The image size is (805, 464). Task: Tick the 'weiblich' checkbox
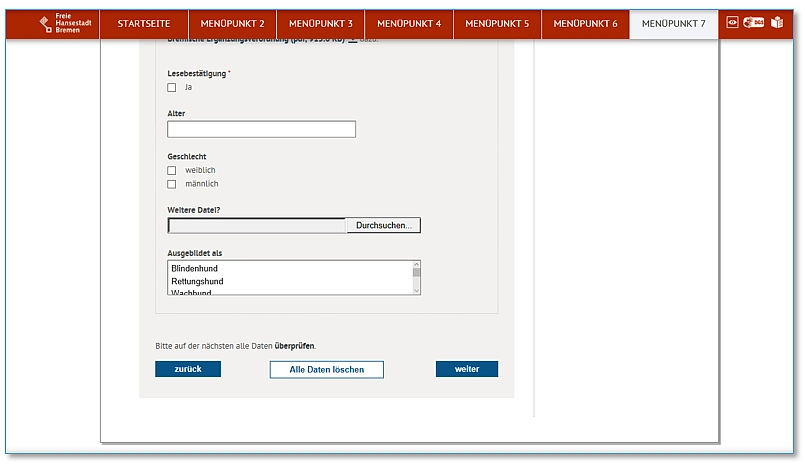point(172,171)
